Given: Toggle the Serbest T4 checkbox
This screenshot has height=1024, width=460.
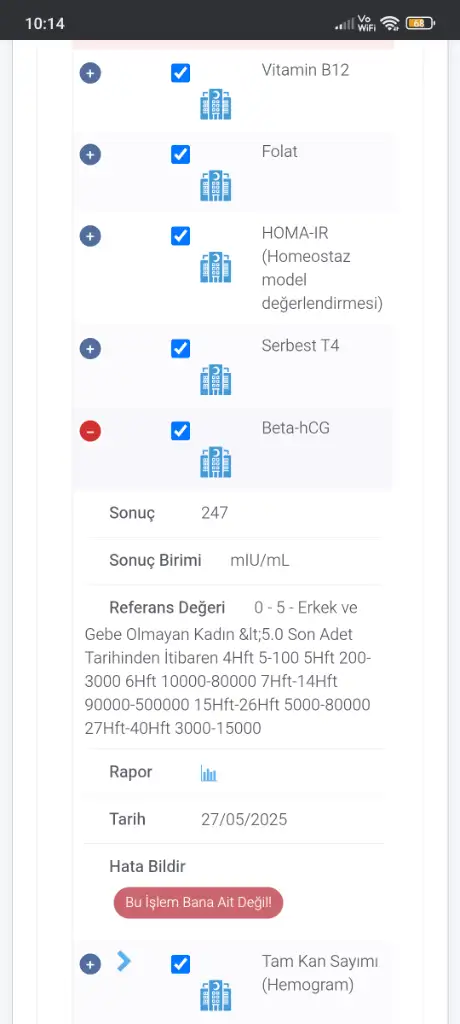Looking at the screenshot, I should 180,349.
